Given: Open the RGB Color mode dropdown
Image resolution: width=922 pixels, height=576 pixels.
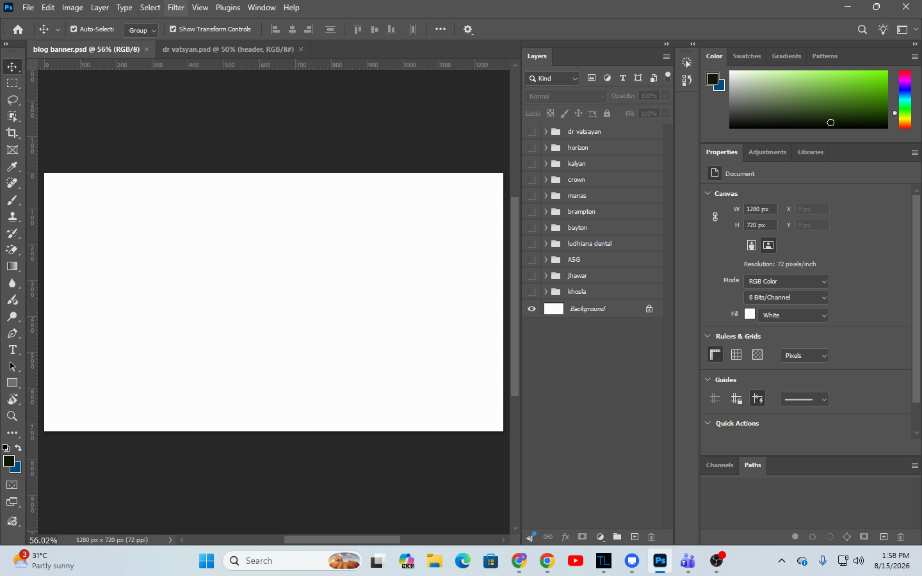Looking at the screenshot, I should [x=786, y=282].
